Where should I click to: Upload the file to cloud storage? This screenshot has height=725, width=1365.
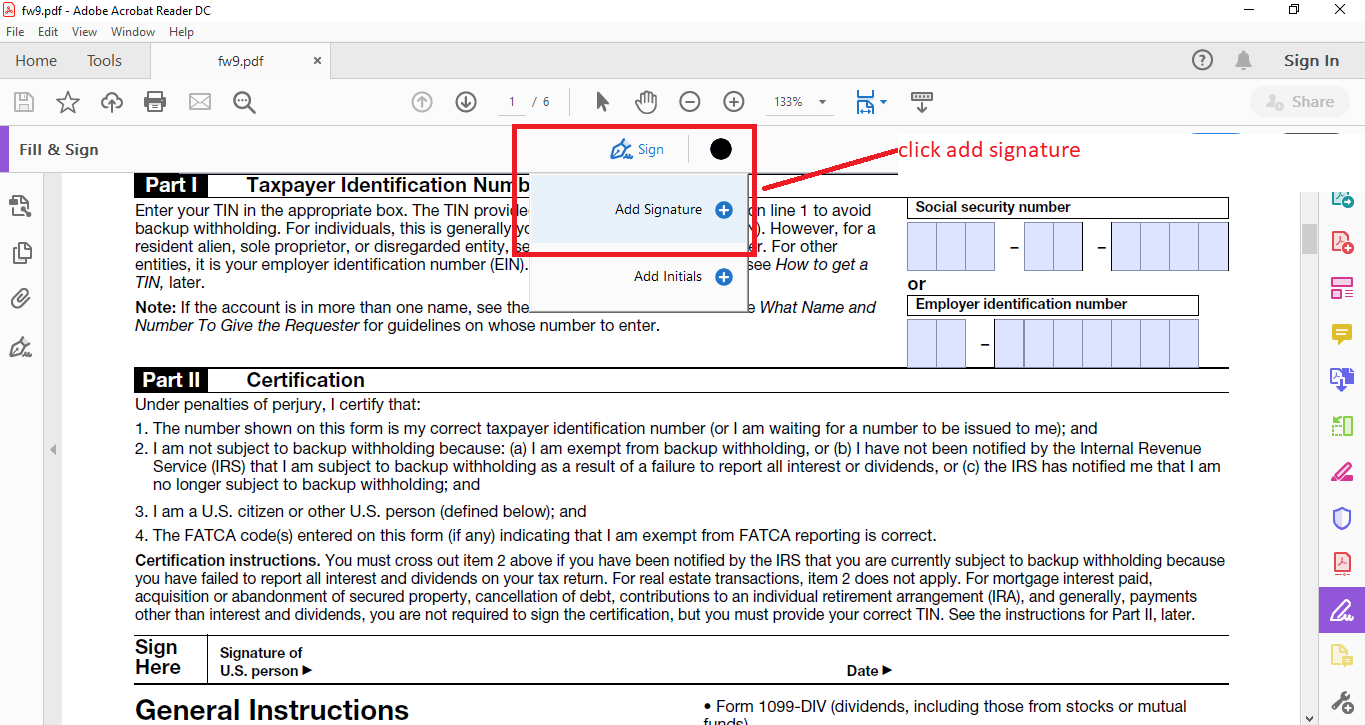coord(111,102)
